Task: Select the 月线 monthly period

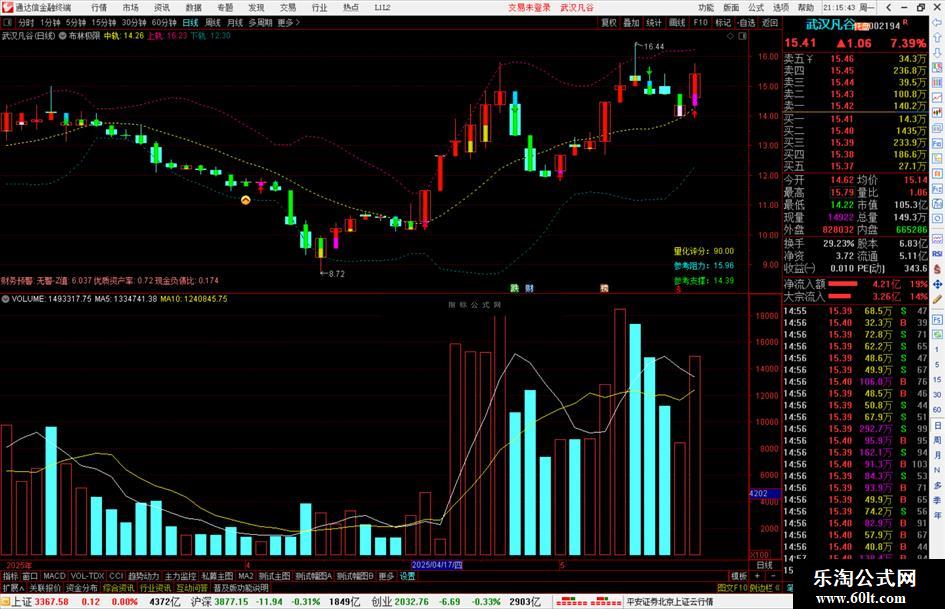Action: pyautogui.click(x=235, y=22)
